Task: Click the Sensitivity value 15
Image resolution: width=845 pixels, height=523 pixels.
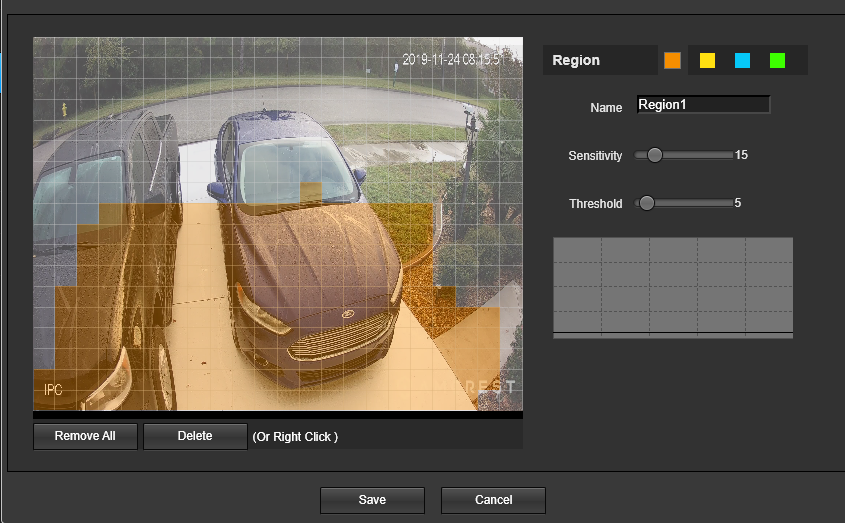Action: [742, 155]
